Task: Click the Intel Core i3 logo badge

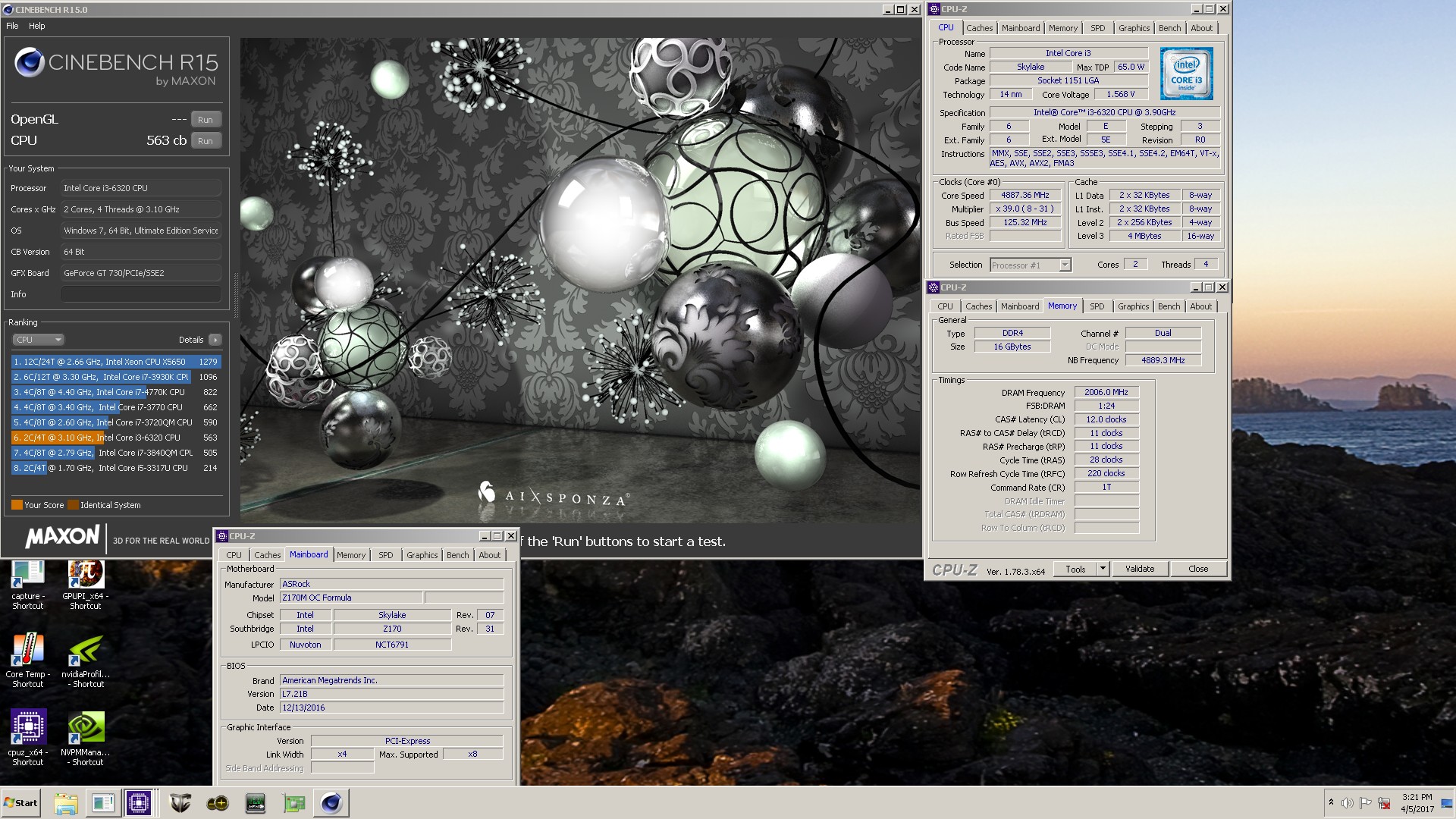Action: click(x=1186, y=74)
